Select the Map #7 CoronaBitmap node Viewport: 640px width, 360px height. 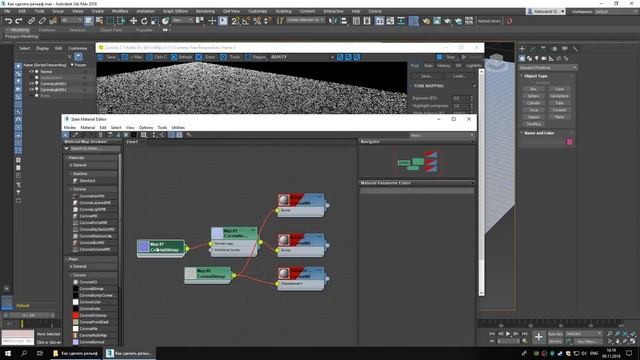pos(161,248)
